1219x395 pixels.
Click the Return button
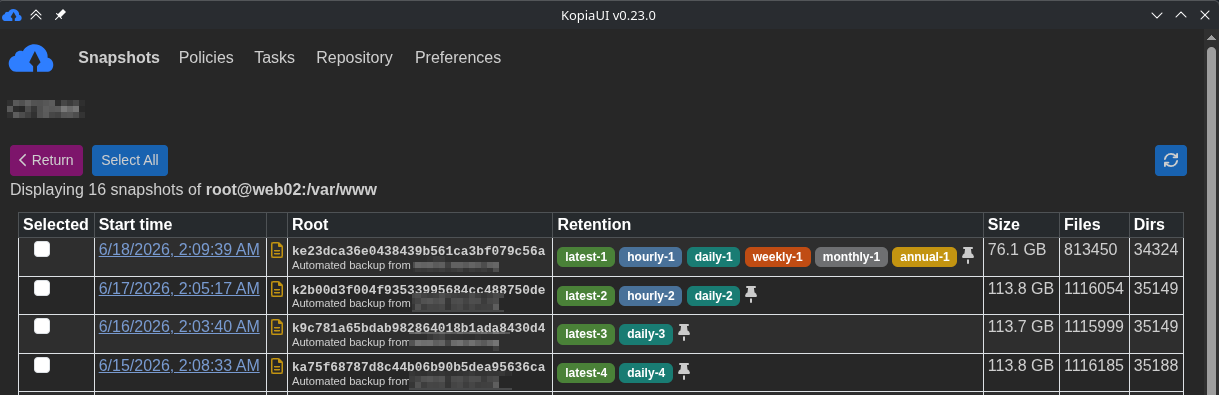tap(46, 160)
